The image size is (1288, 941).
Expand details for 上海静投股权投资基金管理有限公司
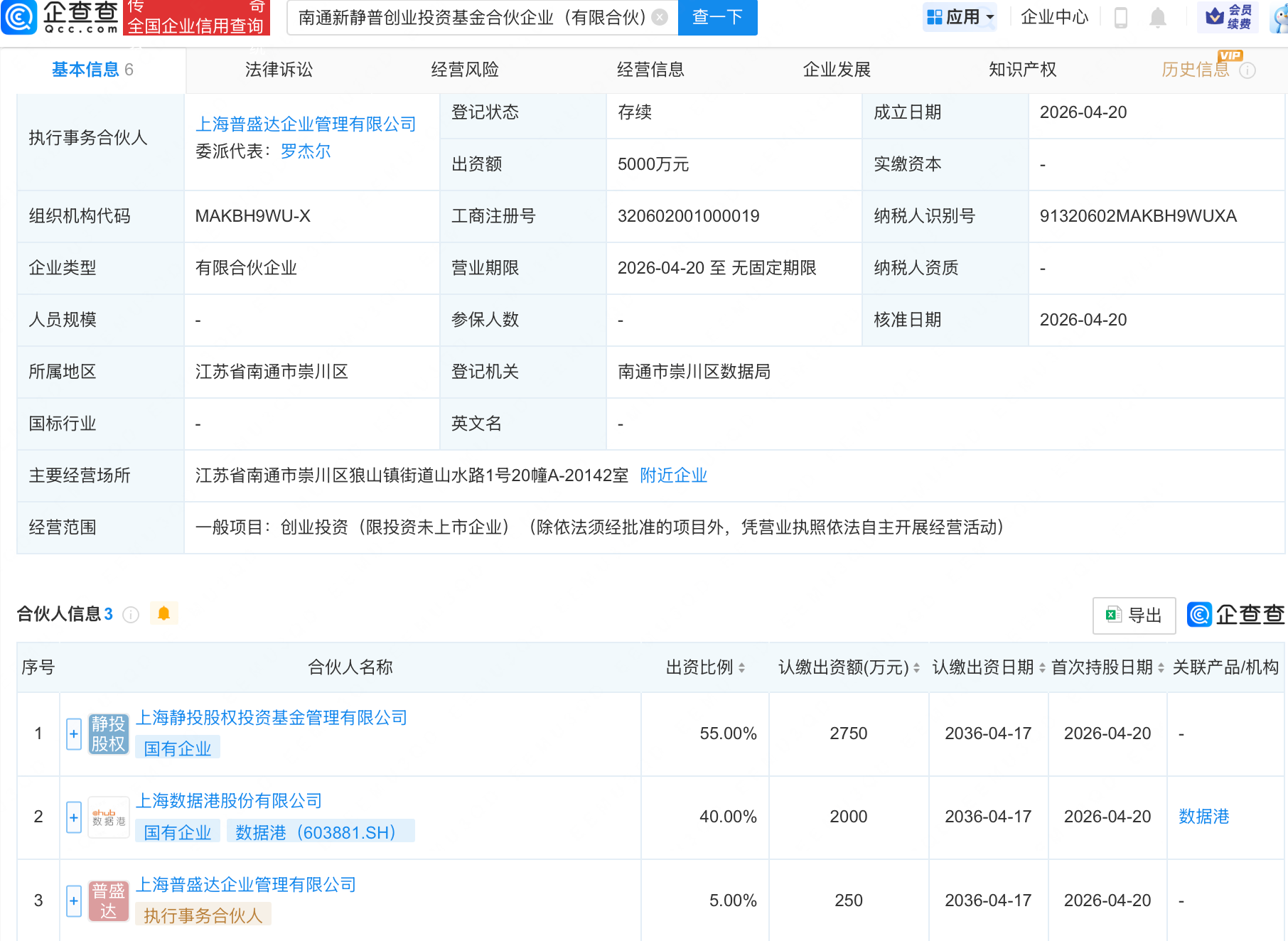click(x=73, y=734)
